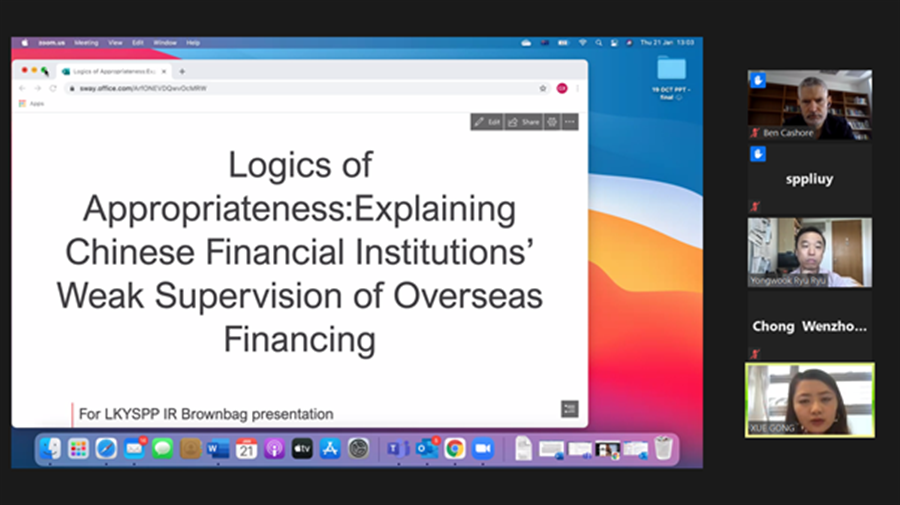Select XUE GONG's video thumbnail
This screenshot has height=505, width=900.
[x=809, y=399]
